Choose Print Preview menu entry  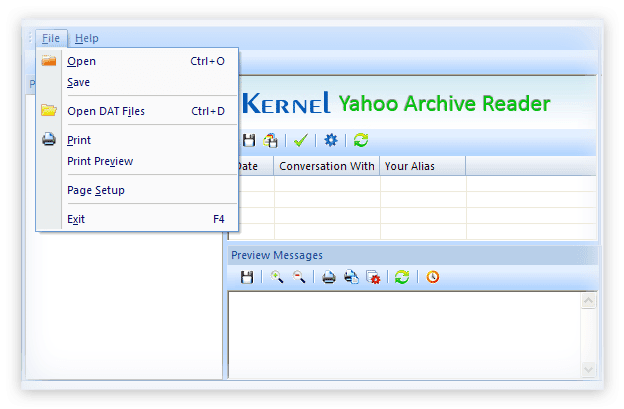137,161
